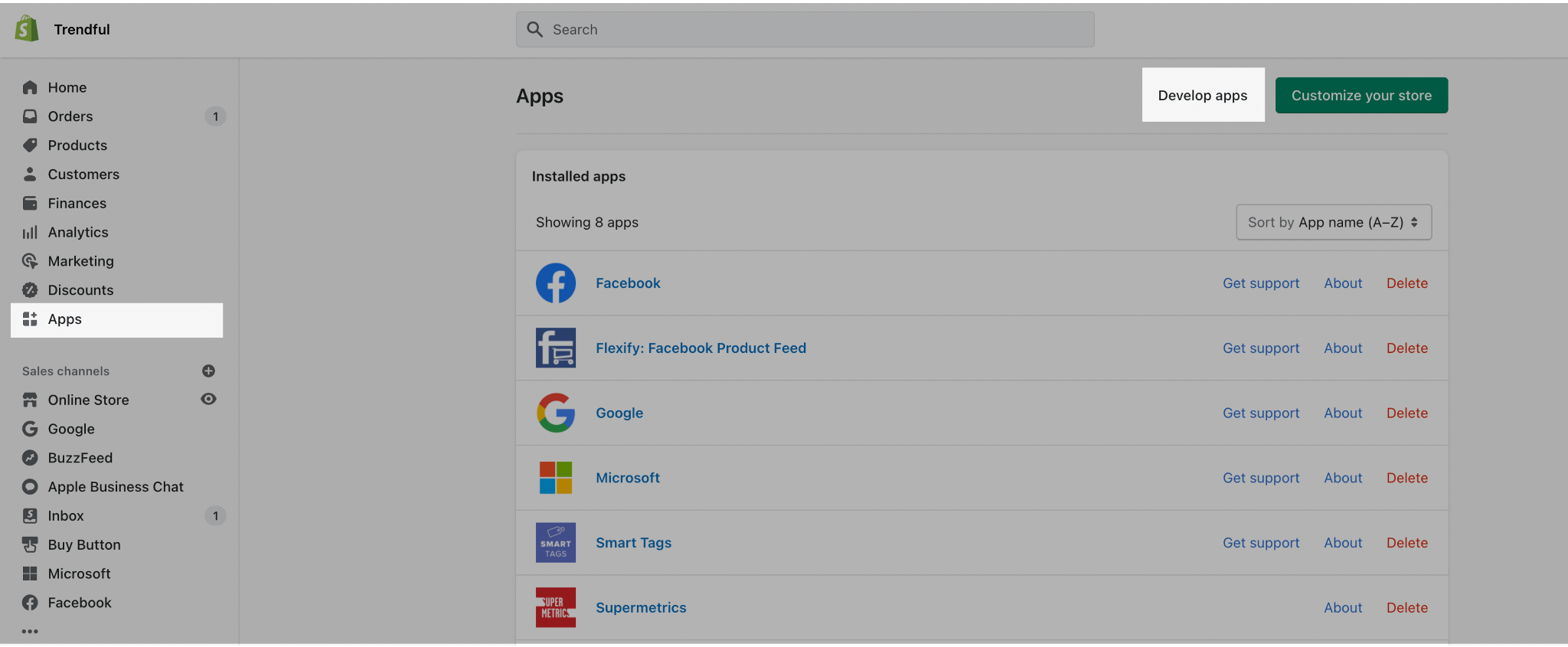Open the Flexify app icon
This screenshot has width=1568, height=647.
pyautogui.click(x=556, y=348)
